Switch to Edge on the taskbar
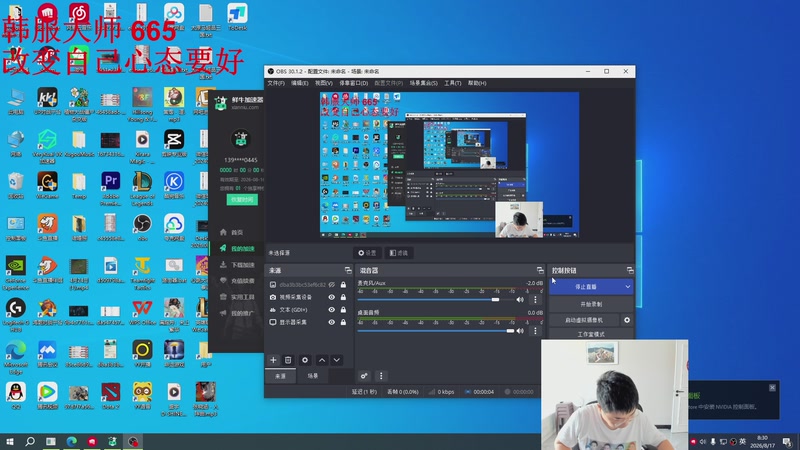The width and height of the screenshot is (800, 450). (71, 441)
